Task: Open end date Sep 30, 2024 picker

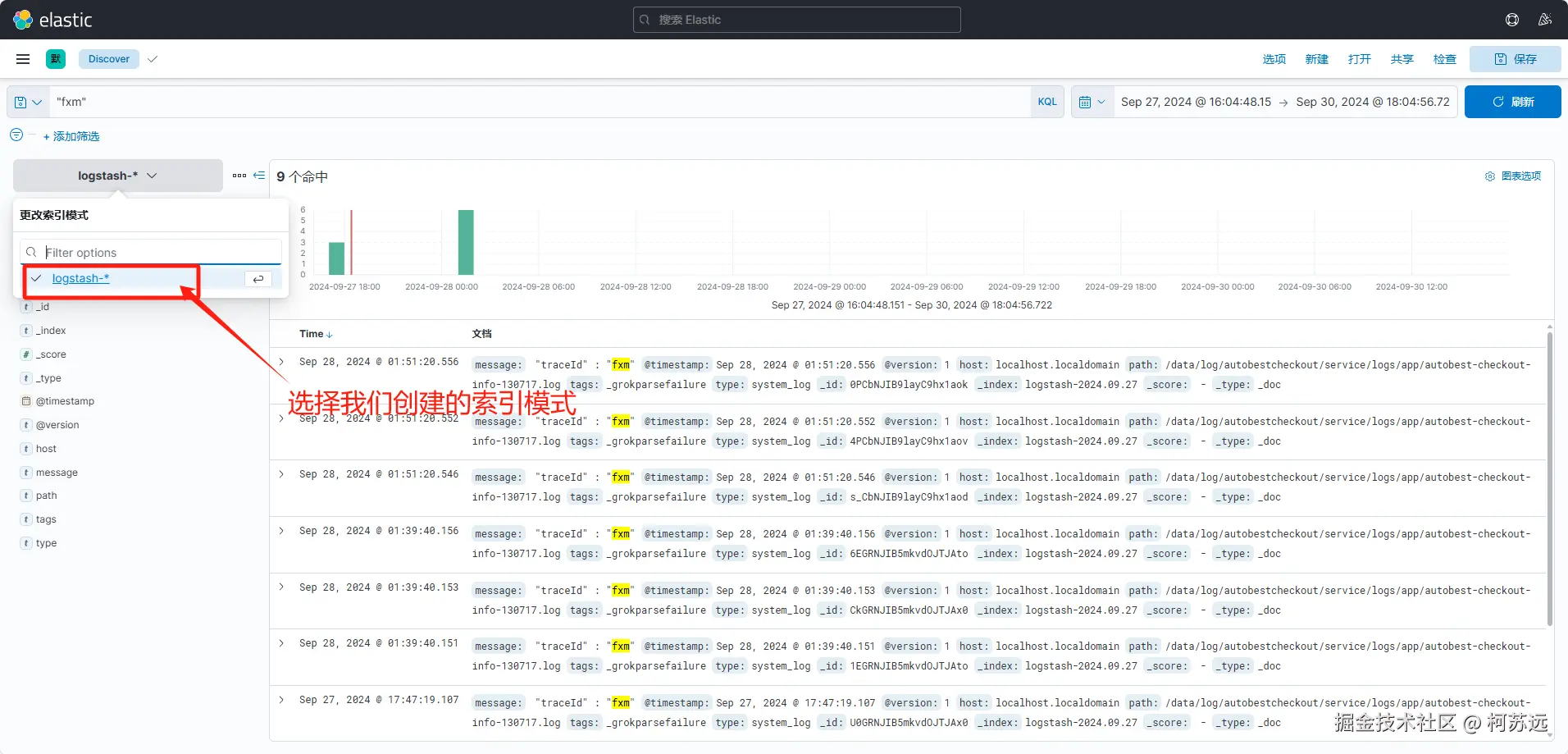Action: pos(1373,102)
